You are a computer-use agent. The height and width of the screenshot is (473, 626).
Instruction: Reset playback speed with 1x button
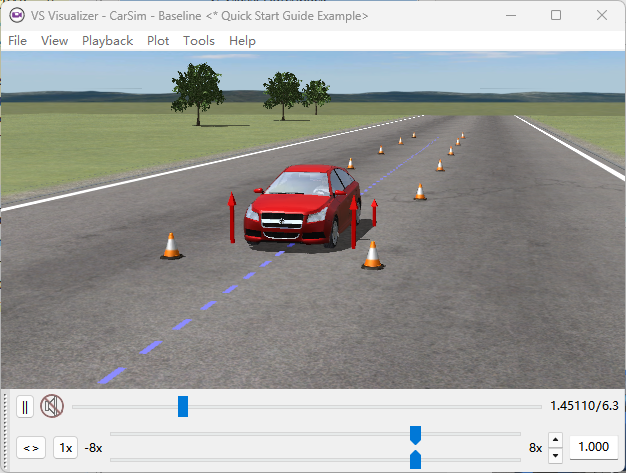(x=65, y=448)
